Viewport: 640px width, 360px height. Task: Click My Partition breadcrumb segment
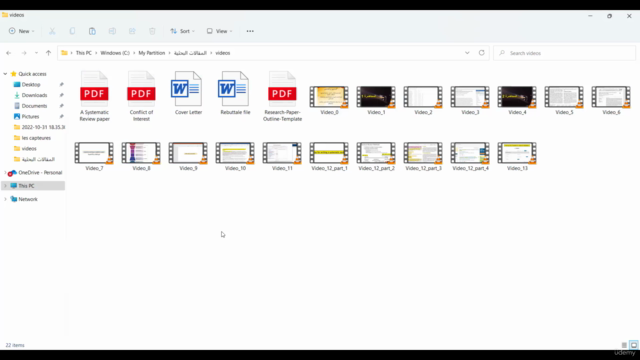[x=152, y=53]
